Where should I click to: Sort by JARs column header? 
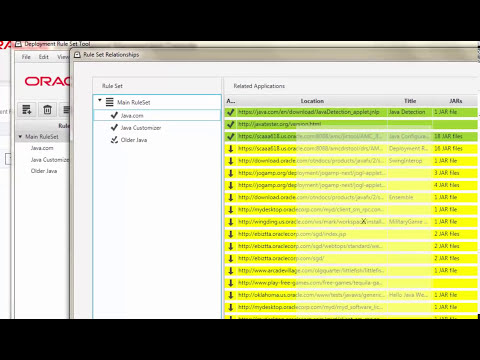click(455, 101)
